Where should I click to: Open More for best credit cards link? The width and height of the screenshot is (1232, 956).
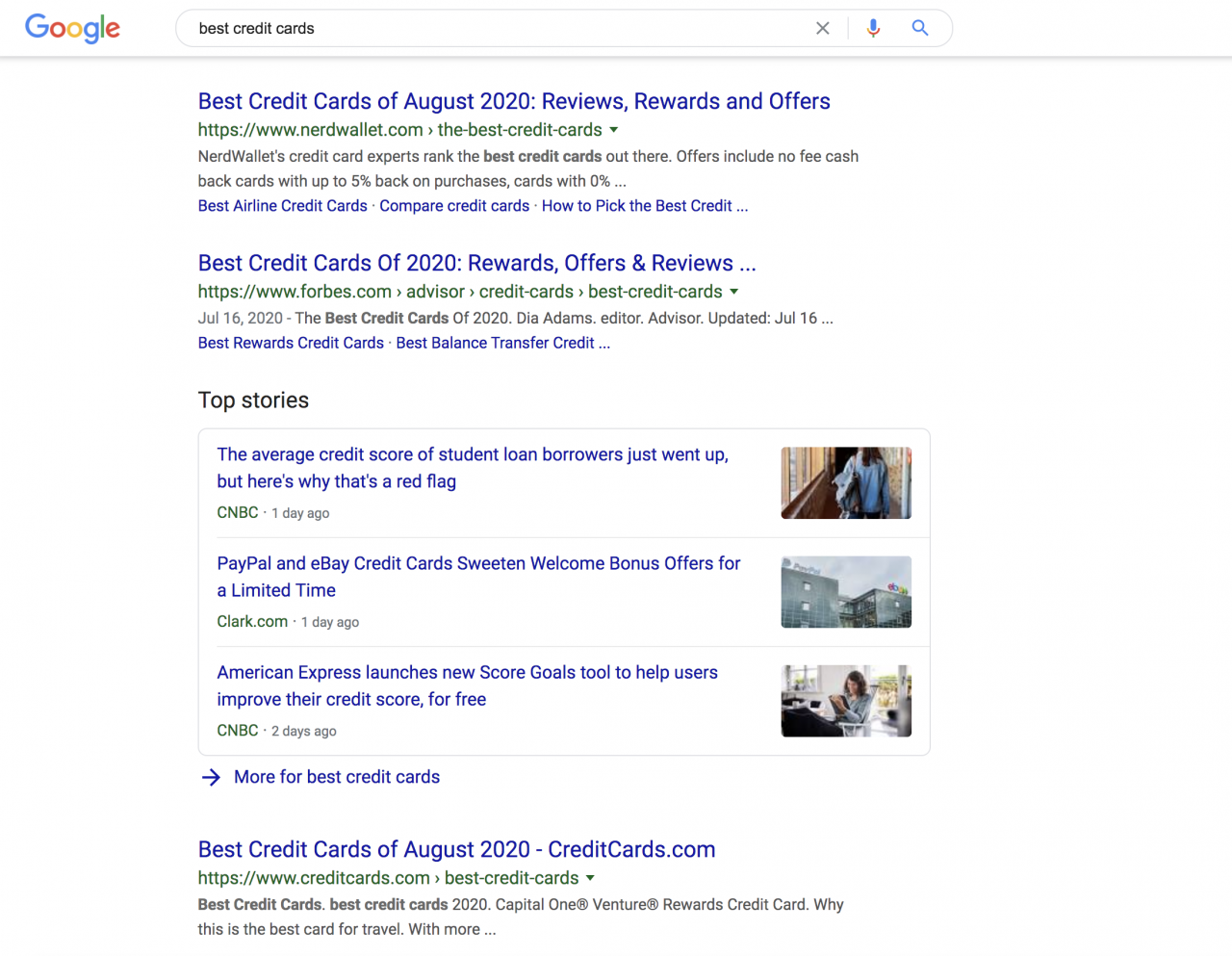337,777
